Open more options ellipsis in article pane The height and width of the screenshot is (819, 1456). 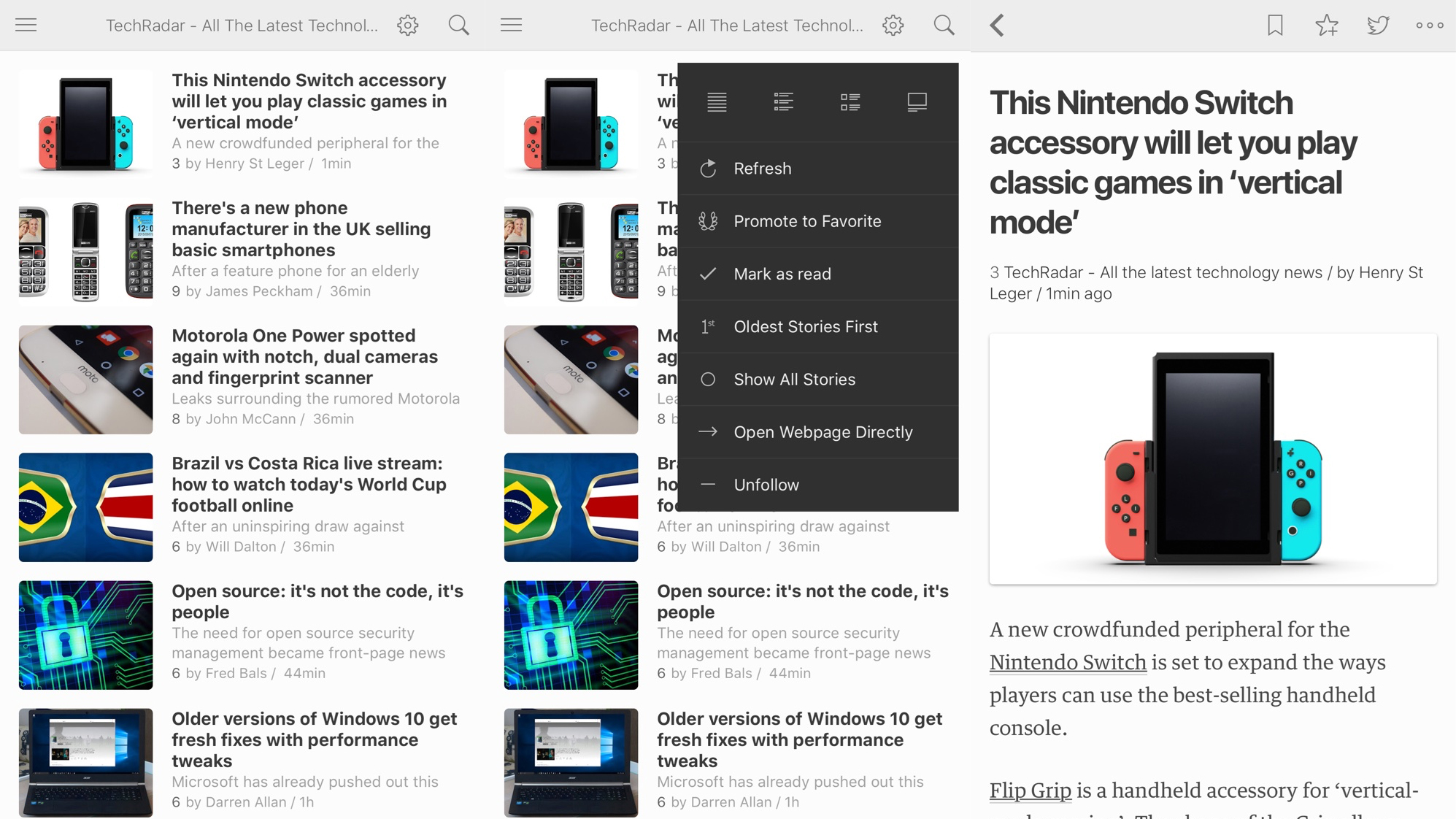point(1430,26)
